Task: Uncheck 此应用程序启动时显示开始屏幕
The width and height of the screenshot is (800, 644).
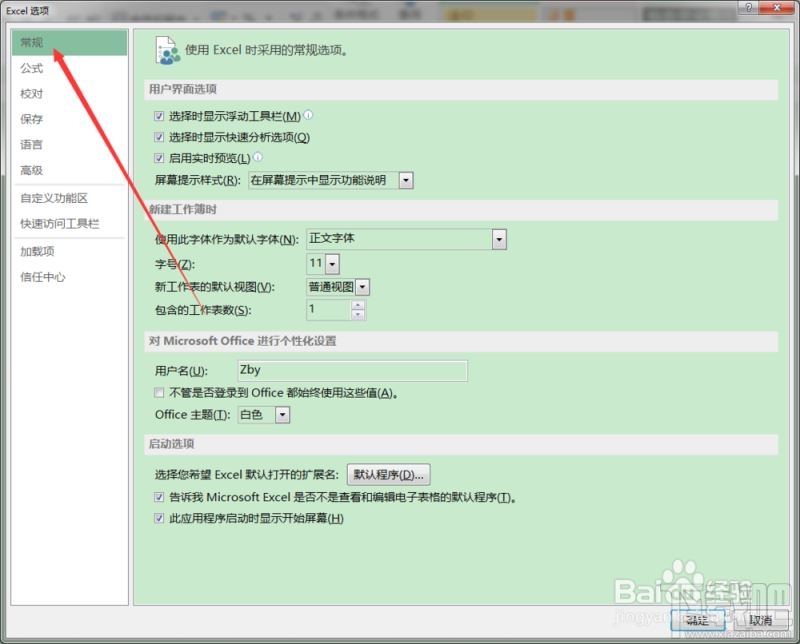Action: tap(159, 518)
